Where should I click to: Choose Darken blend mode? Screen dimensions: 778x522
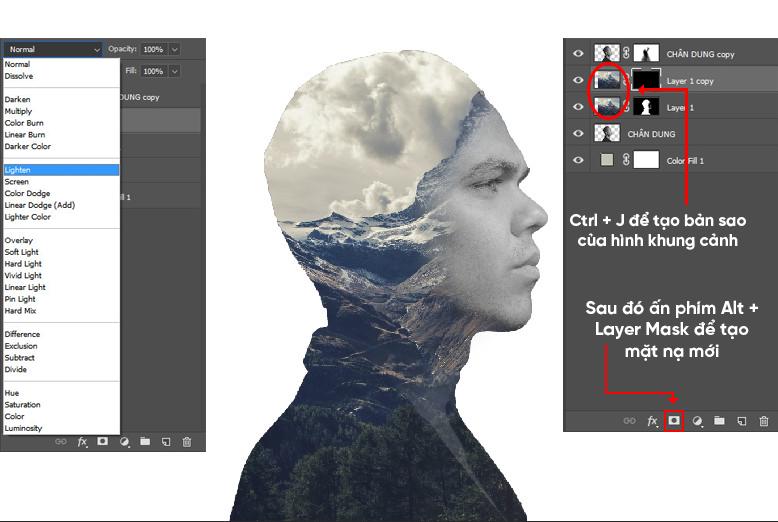(x=61, y=99)
